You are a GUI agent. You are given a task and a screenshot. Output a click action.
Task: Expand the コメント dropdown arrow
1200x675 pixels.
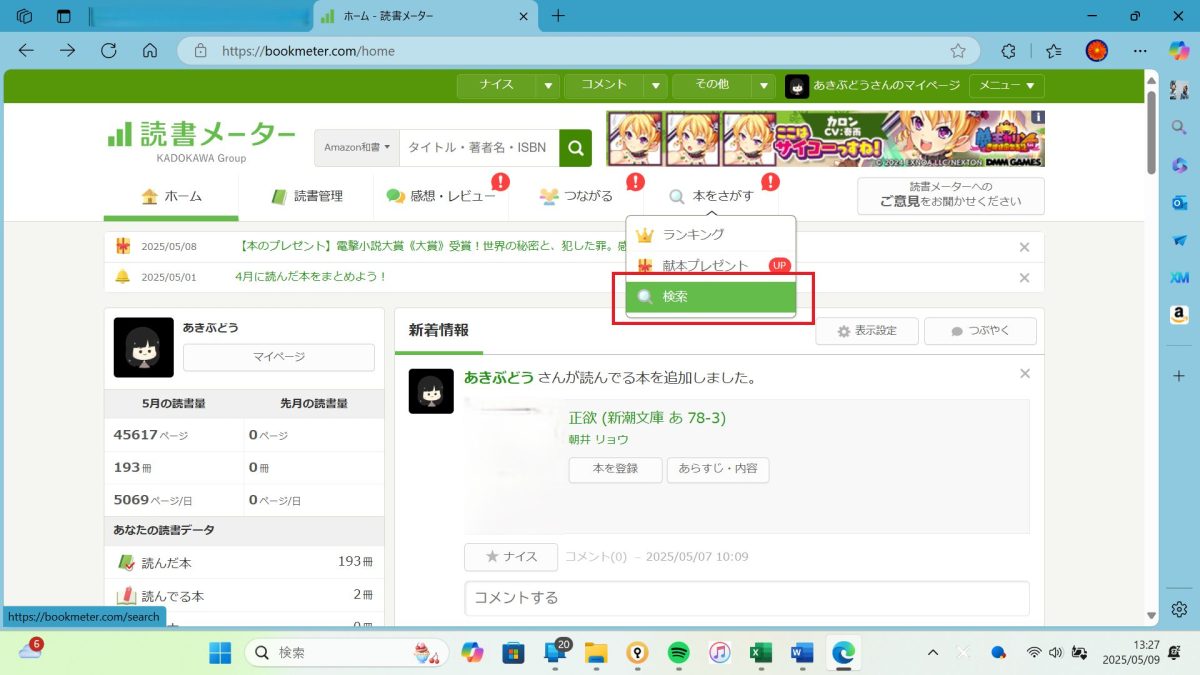[655, 86]
